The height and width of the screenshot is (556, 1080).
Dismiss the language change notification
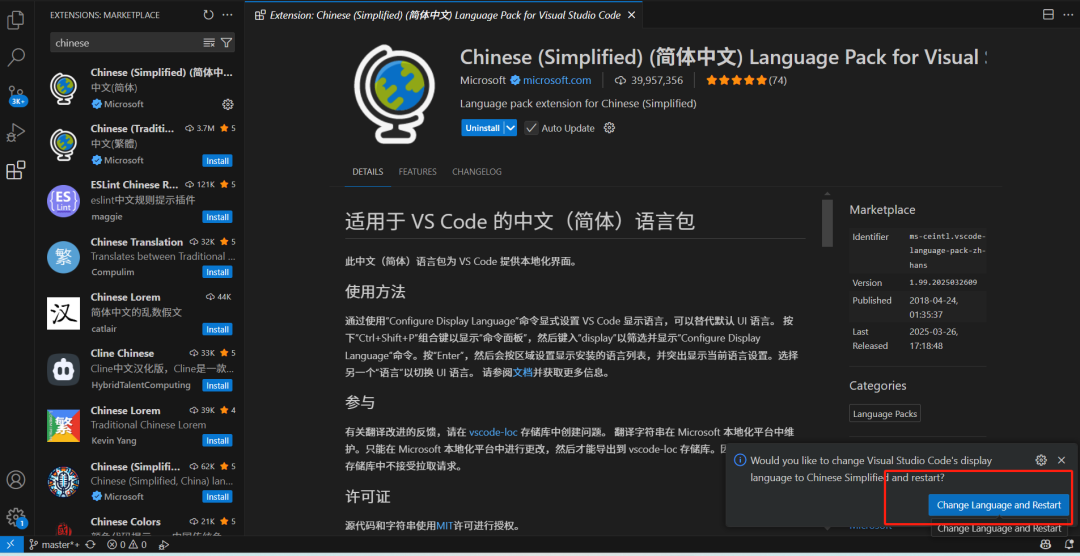point(1061,460)
